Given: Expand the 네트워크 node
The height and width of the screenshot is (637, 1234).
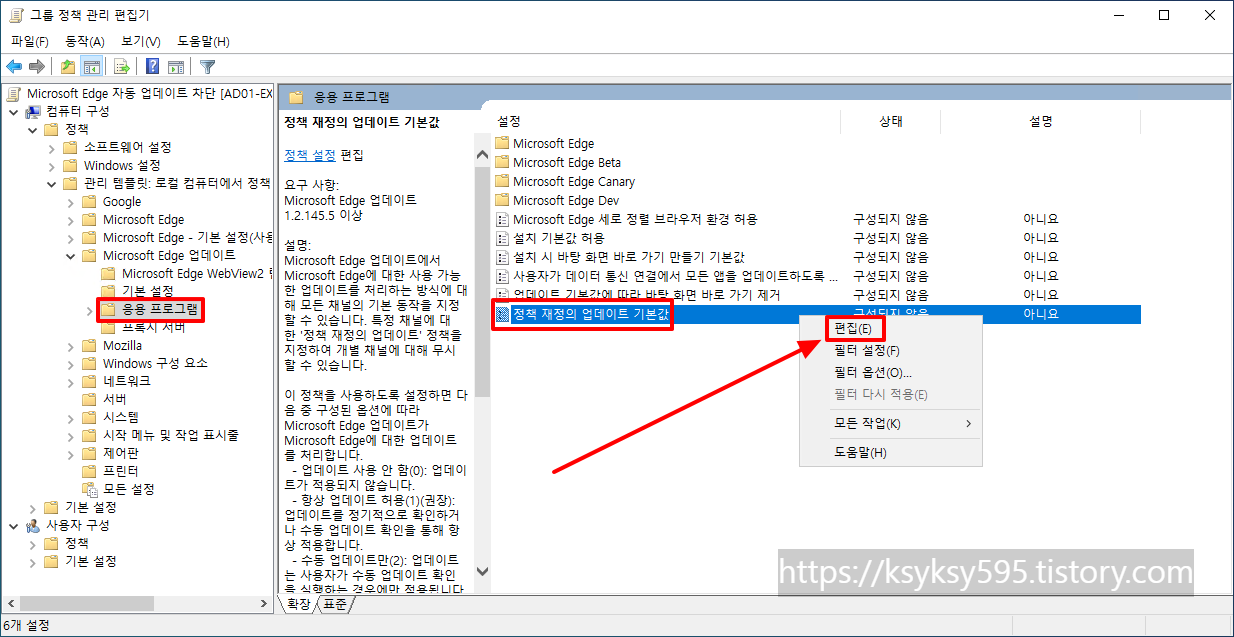Looking at the screenshot, I should point(71,381).
